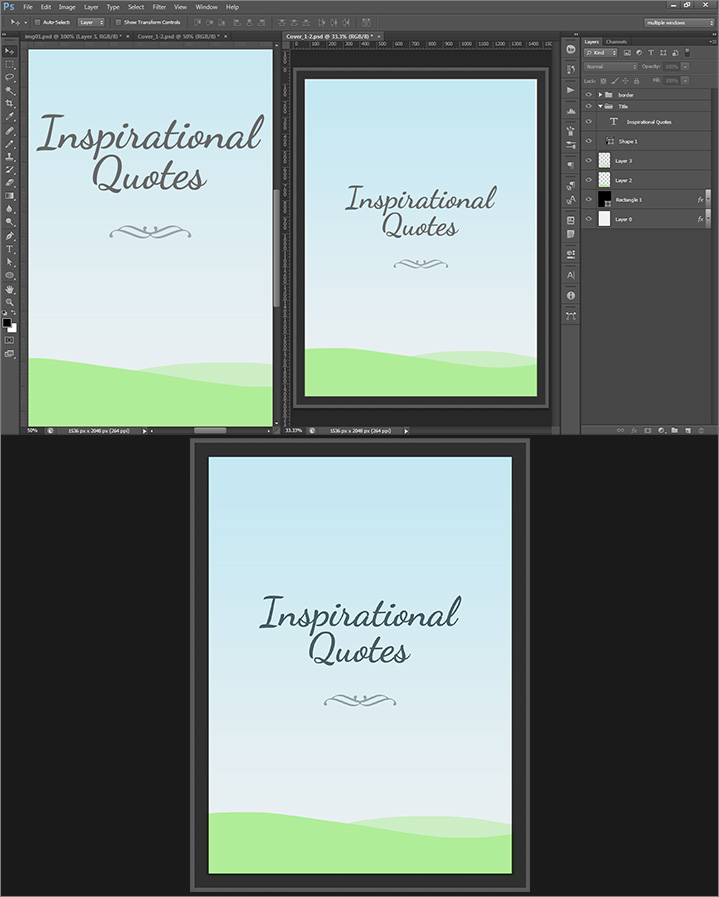This screenshot has width=719, height=897.
Task: Hide the Layer 3 layer
Action: (589, 160)
